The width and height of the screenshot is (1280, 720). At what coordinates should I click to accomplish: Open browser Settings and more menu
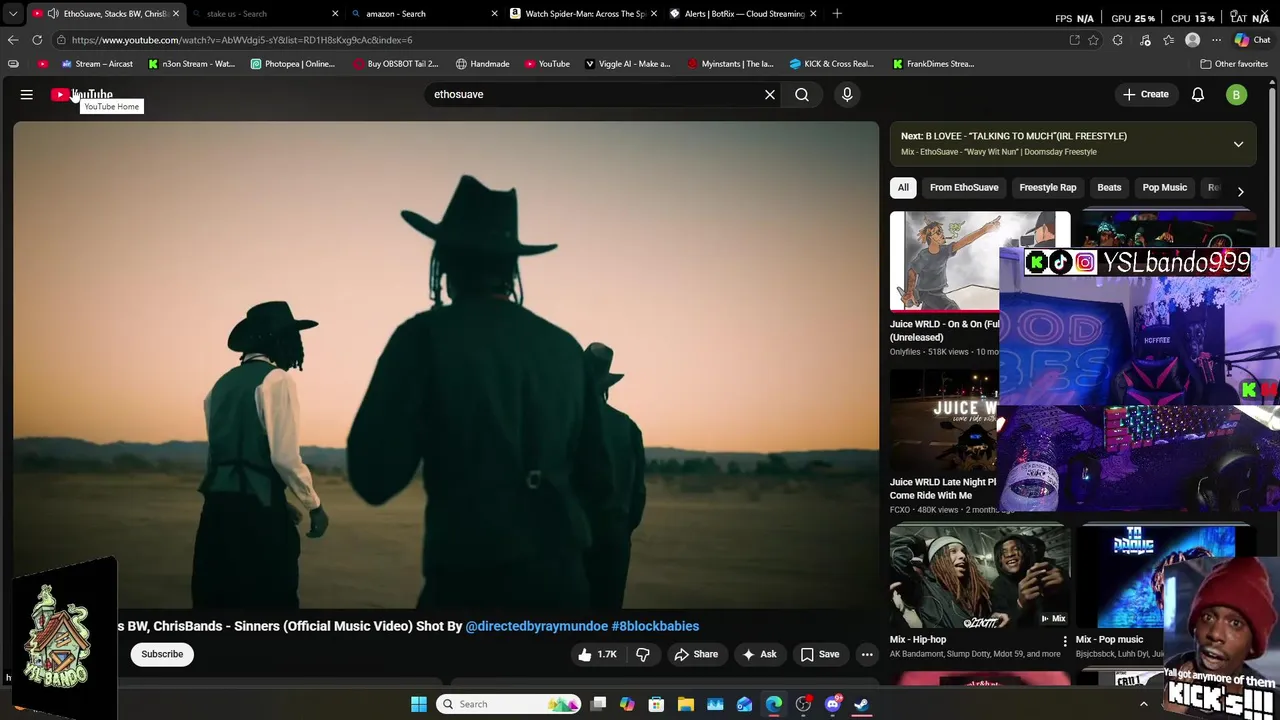(1216, 40)
